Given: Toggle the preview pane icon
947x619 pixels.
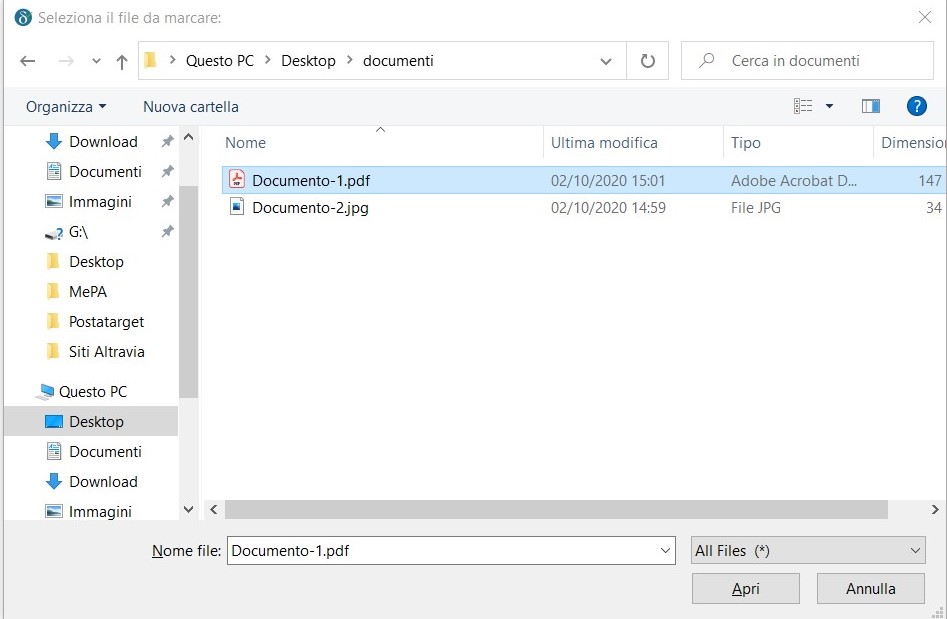Looking at the screenshot, I should 870,106.
